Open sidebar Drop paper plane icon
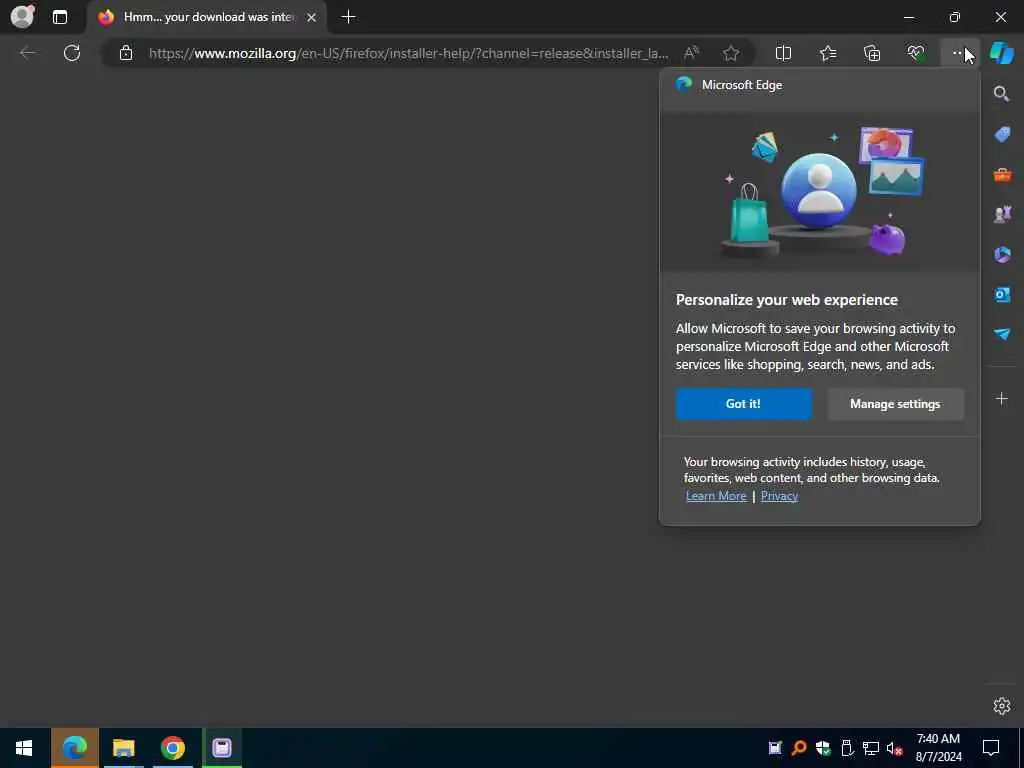The height and width of the screenshot is (768, 1024). (1002, 334)
